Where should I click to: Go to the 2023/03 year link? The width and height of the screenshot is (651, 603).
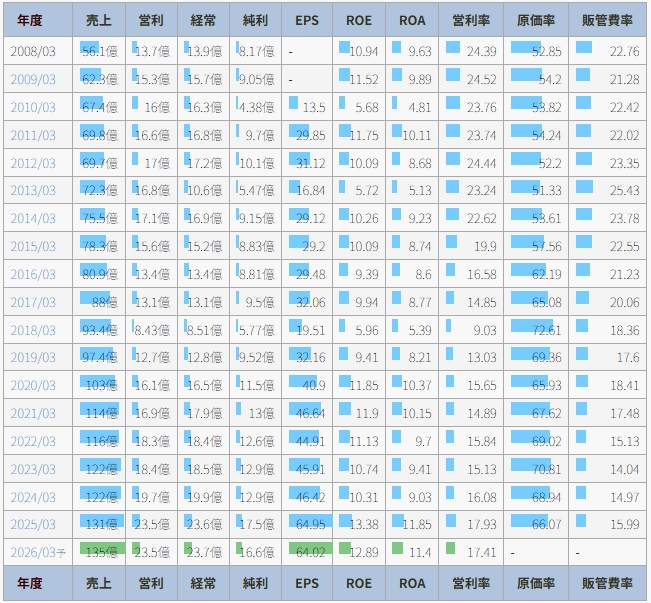(33, 470)
